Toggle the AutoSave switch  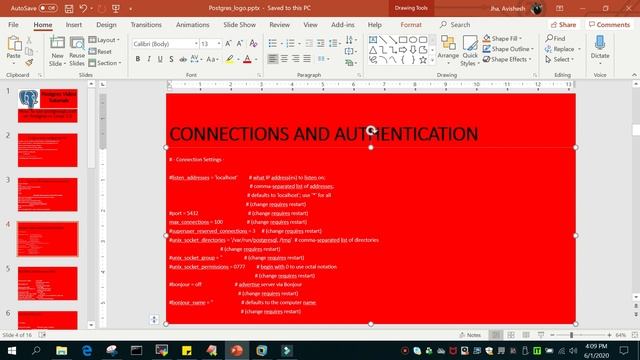(48, 8)
